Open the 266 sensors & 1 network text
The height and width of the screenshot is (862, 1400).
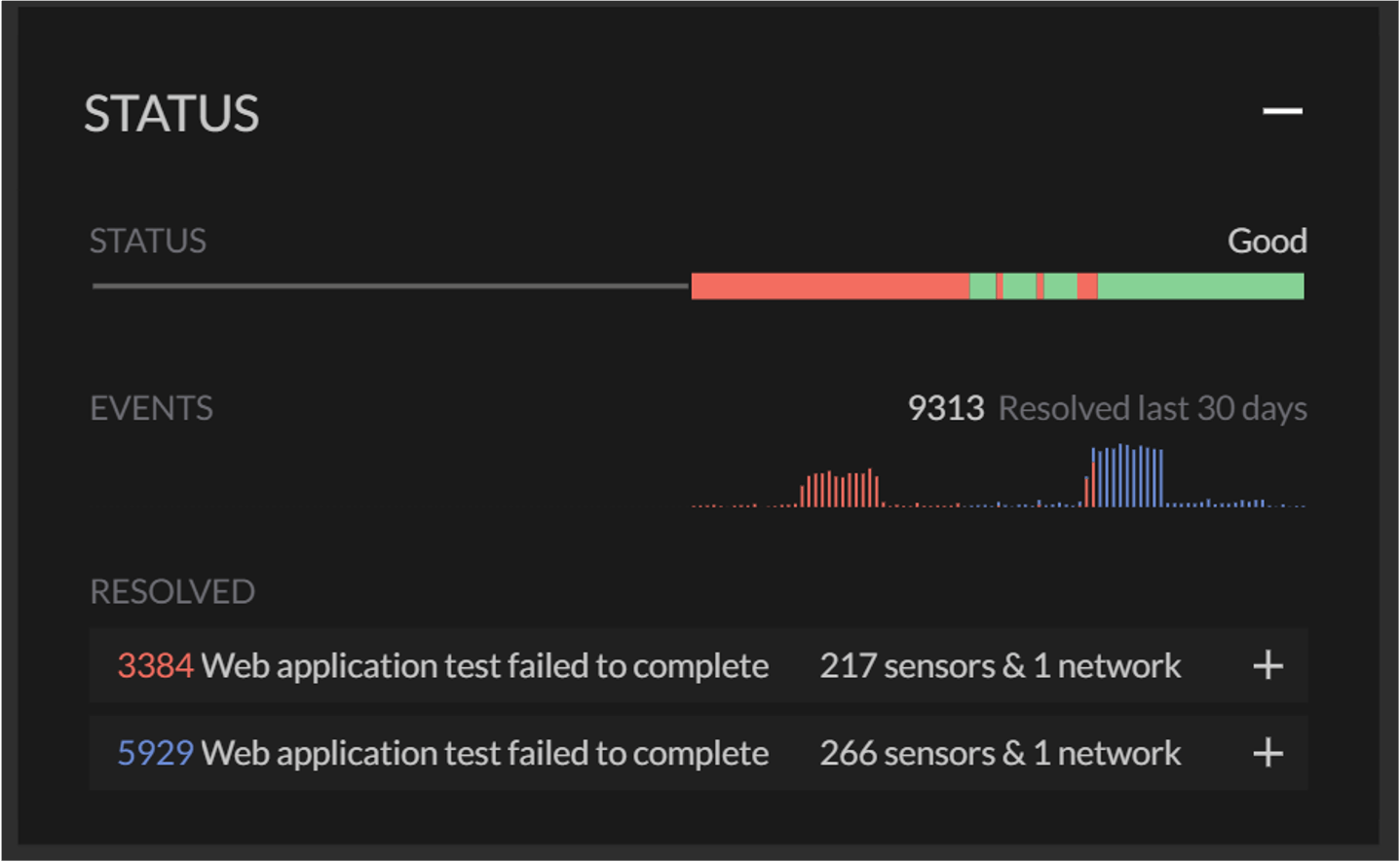tap(1001, 753)
